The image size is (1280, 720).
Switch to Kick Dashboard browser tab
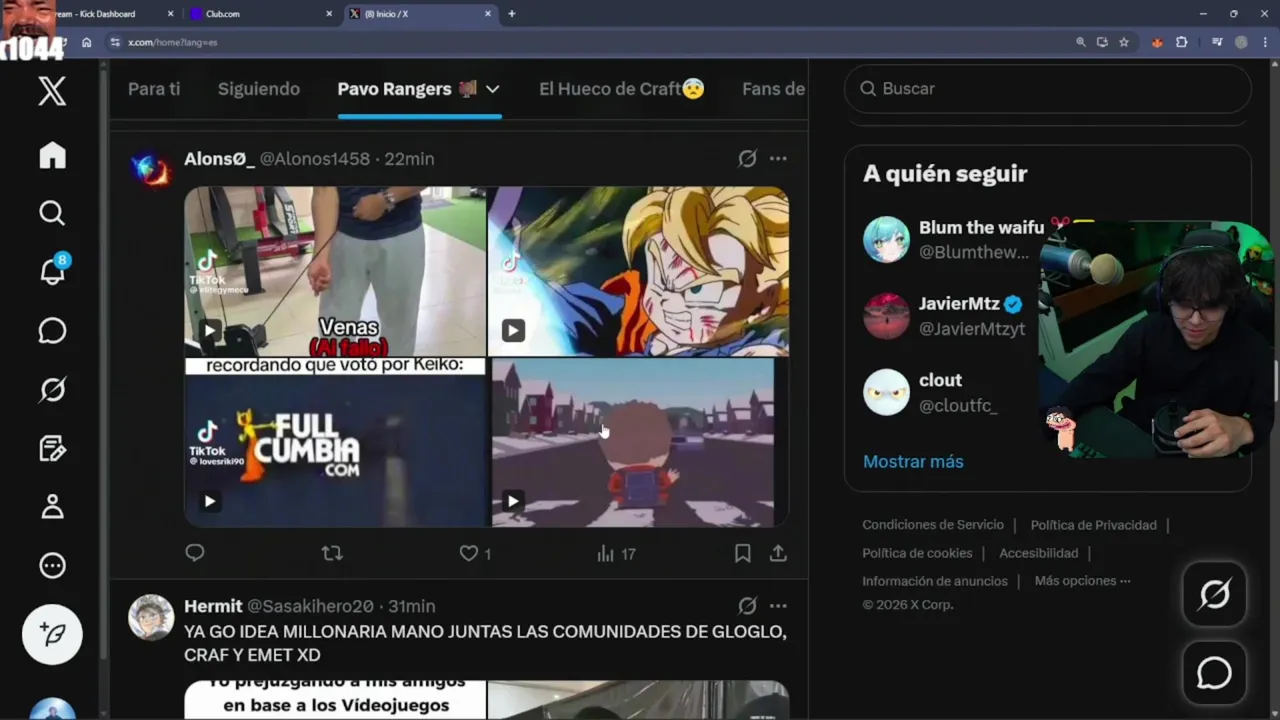click(x=95, y=14)
